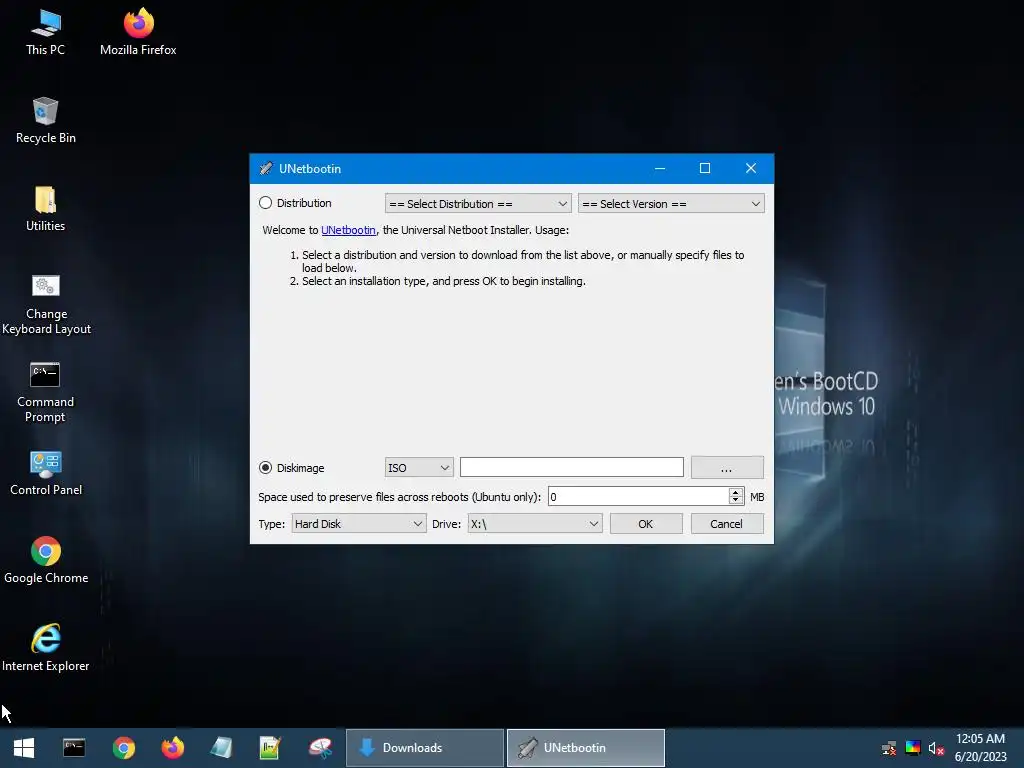Click the red-and-blue tool taskbar icon
The height and width of the screenshot is (768, 1024).
[x=320, y=748]
